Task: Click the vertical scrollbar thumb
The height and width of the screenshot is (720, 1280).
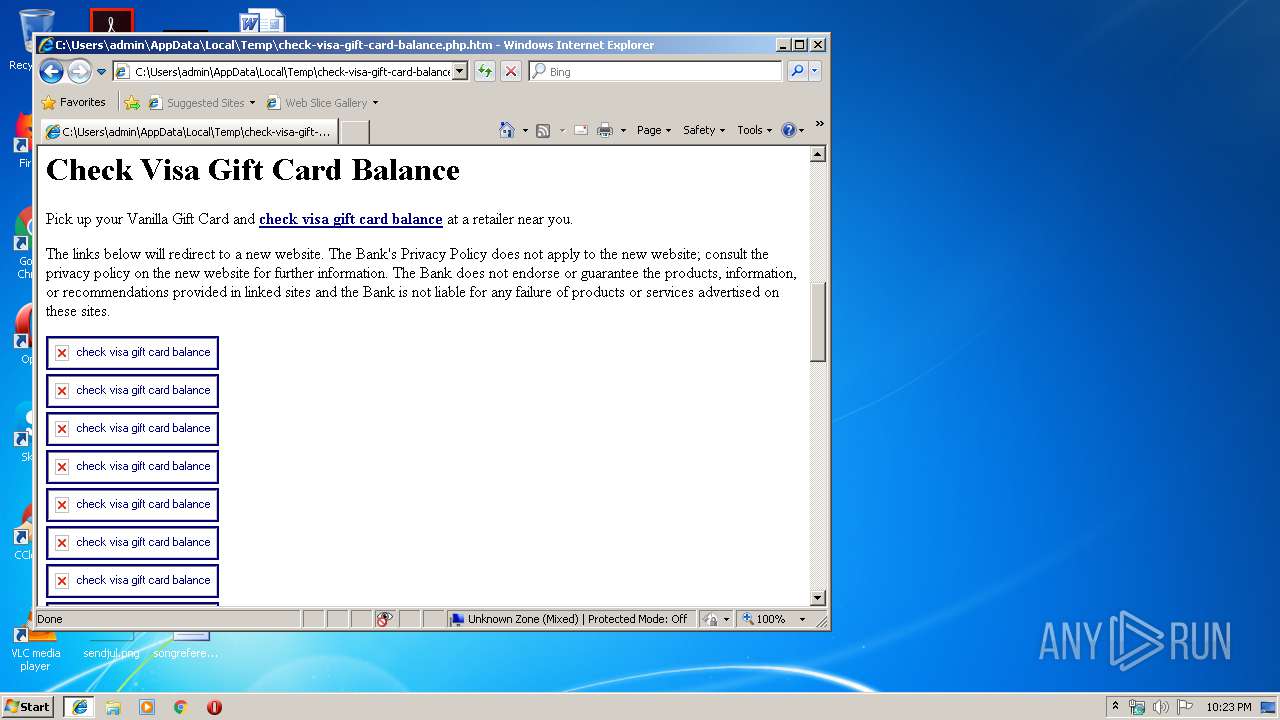Action: click(x=818, y=322)
